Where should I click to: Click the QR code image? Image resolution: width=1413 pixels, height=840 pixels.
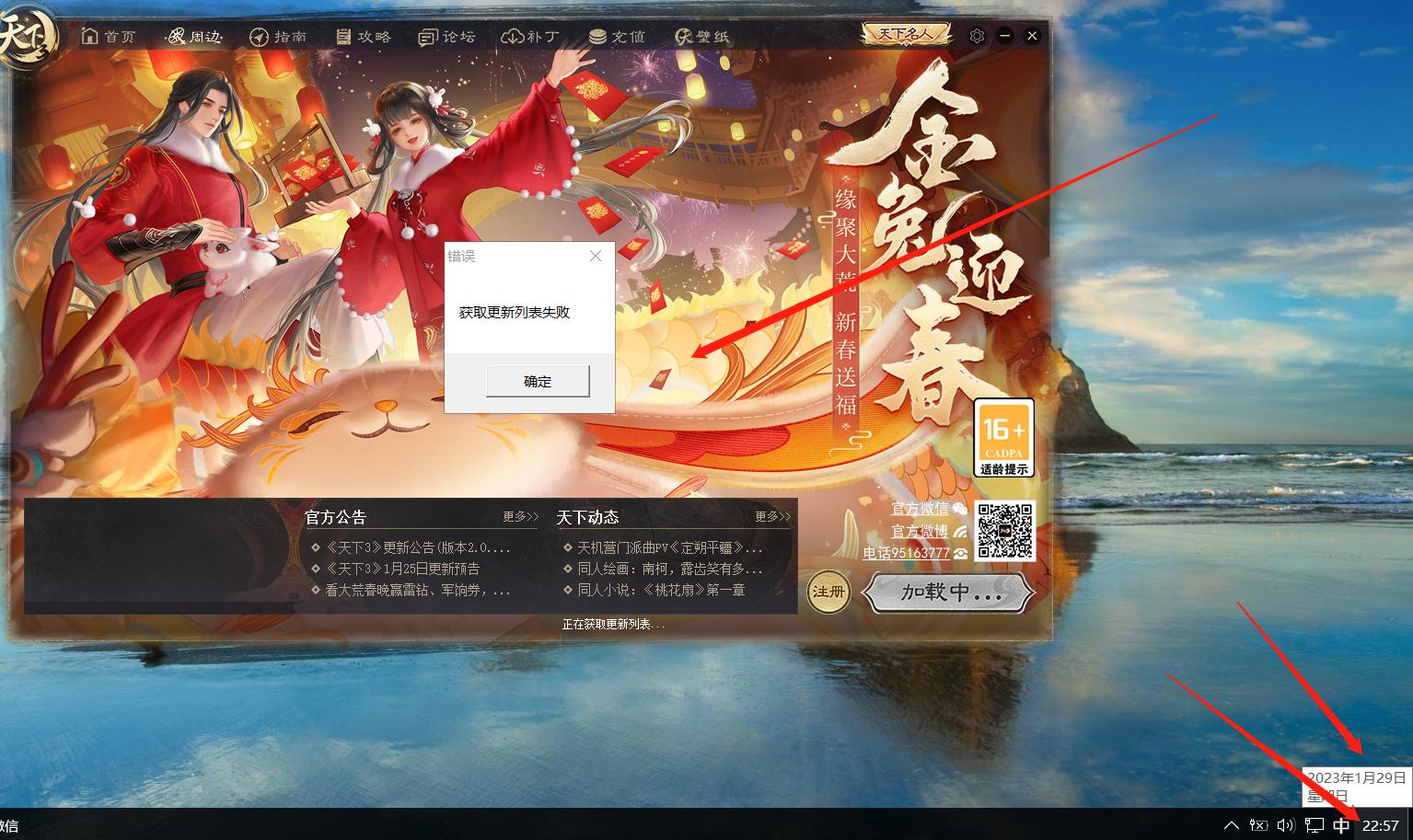point(1005,531)
